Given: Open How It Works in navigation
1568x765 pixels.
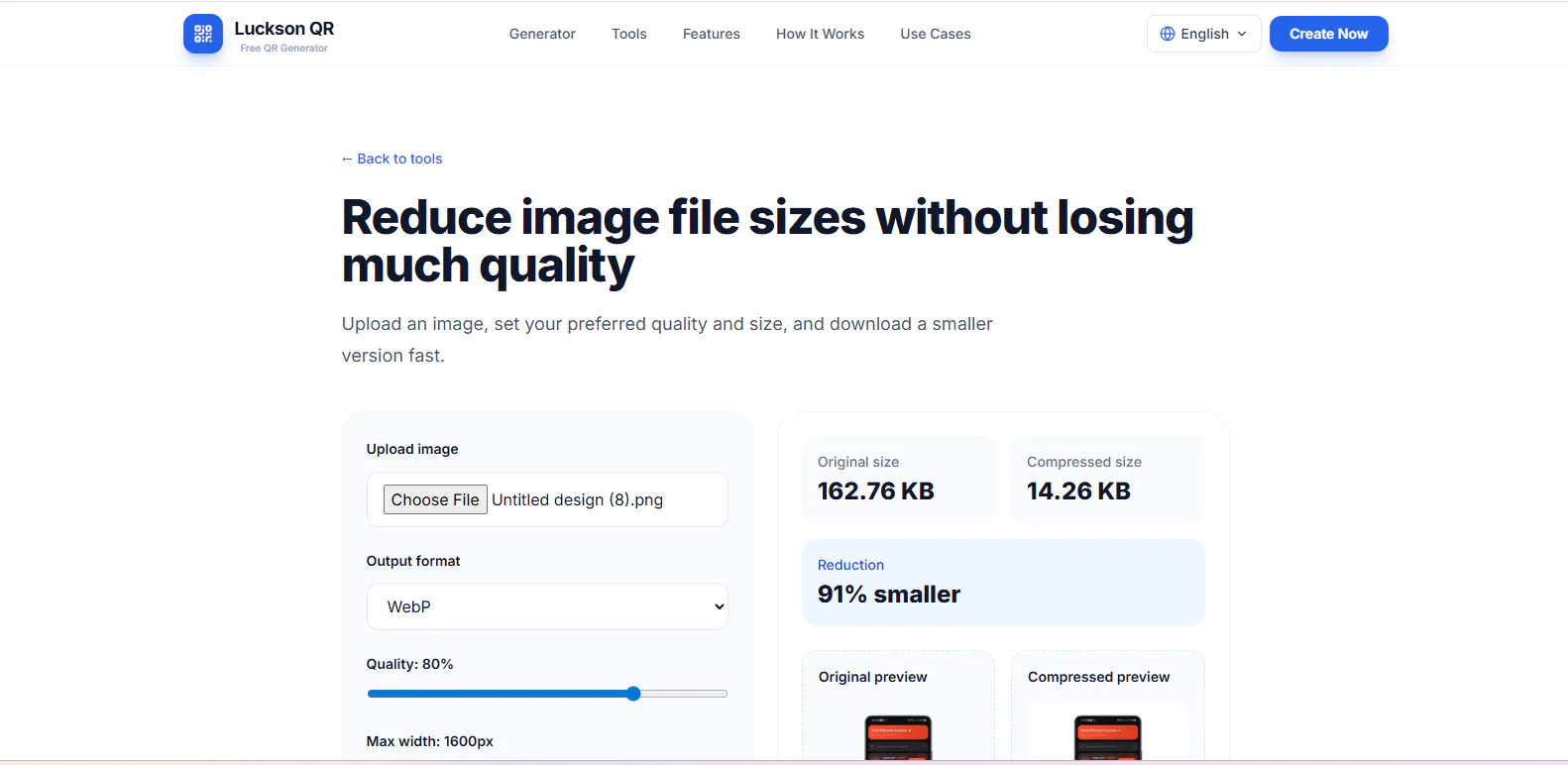Looking at the screenshot, I should pyautogui.click(x=820, y=34).
